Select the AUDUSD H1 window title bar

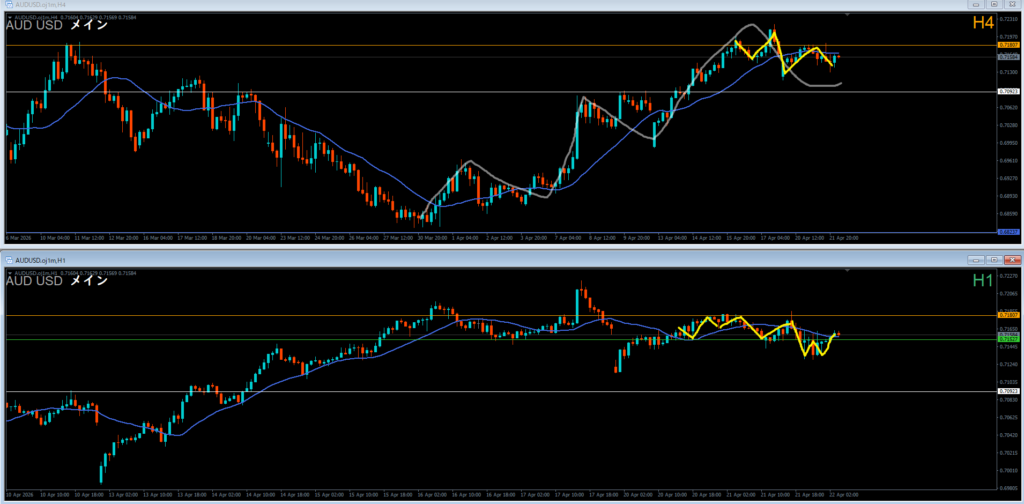[400, 259]
